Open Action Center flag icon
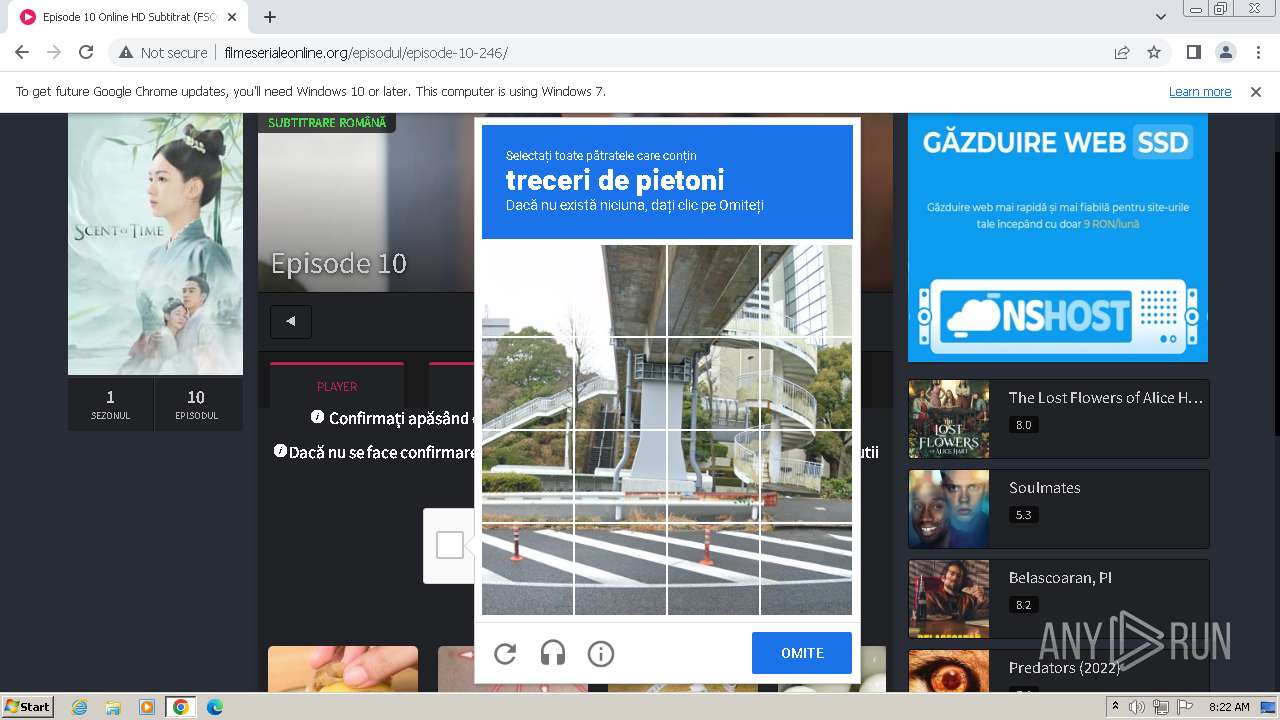Viewport: 1280px width, 720px height. click(1185, 707)
